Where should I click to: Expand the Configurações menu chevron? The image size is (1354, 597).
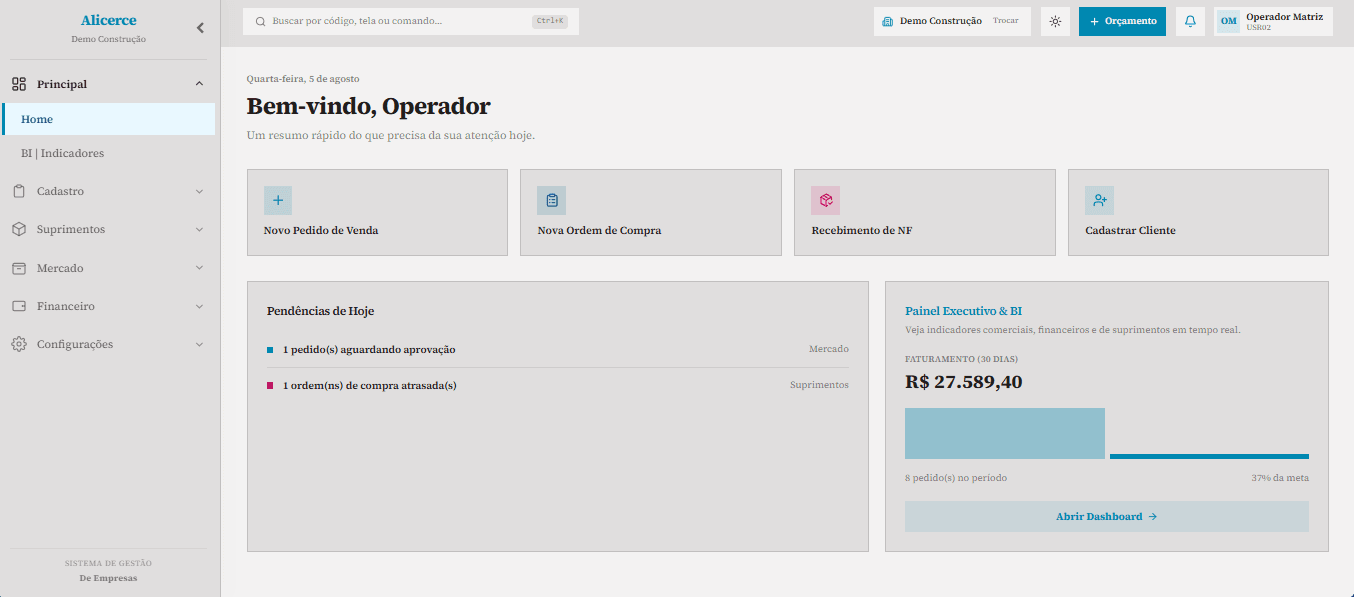pos(199,344)
